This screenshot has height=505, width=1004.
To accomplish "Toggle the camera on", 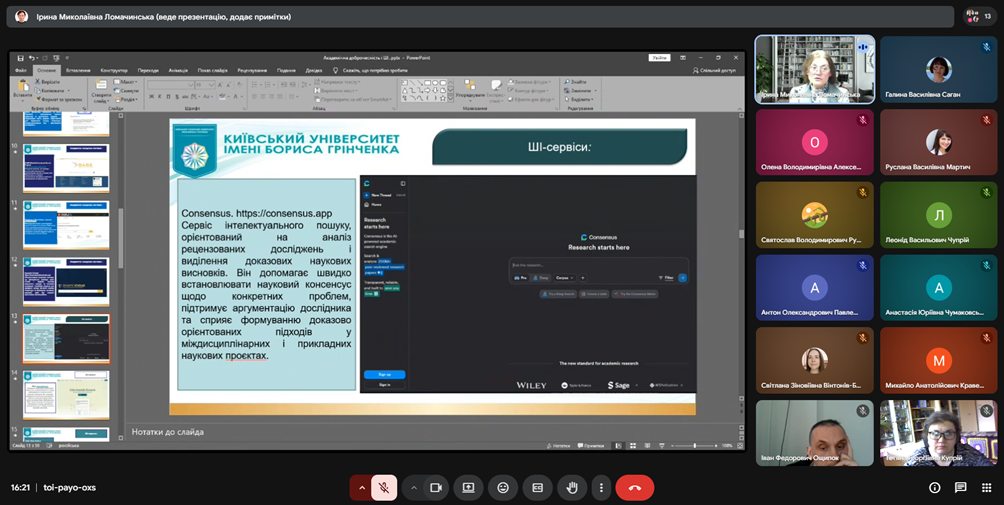I will click(x=436, y=487).
